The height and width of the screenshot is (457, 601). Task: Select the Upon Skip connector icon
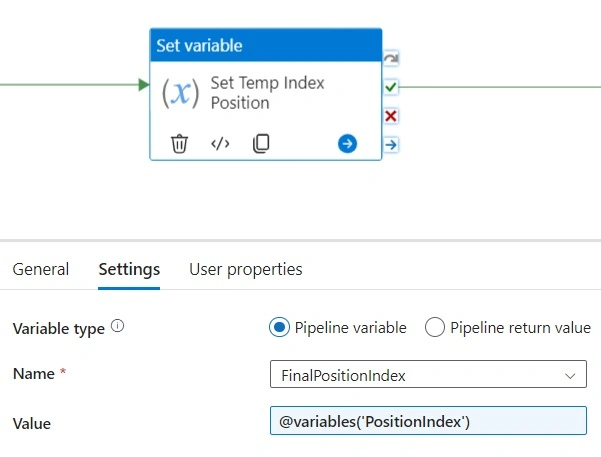[391, 59]
